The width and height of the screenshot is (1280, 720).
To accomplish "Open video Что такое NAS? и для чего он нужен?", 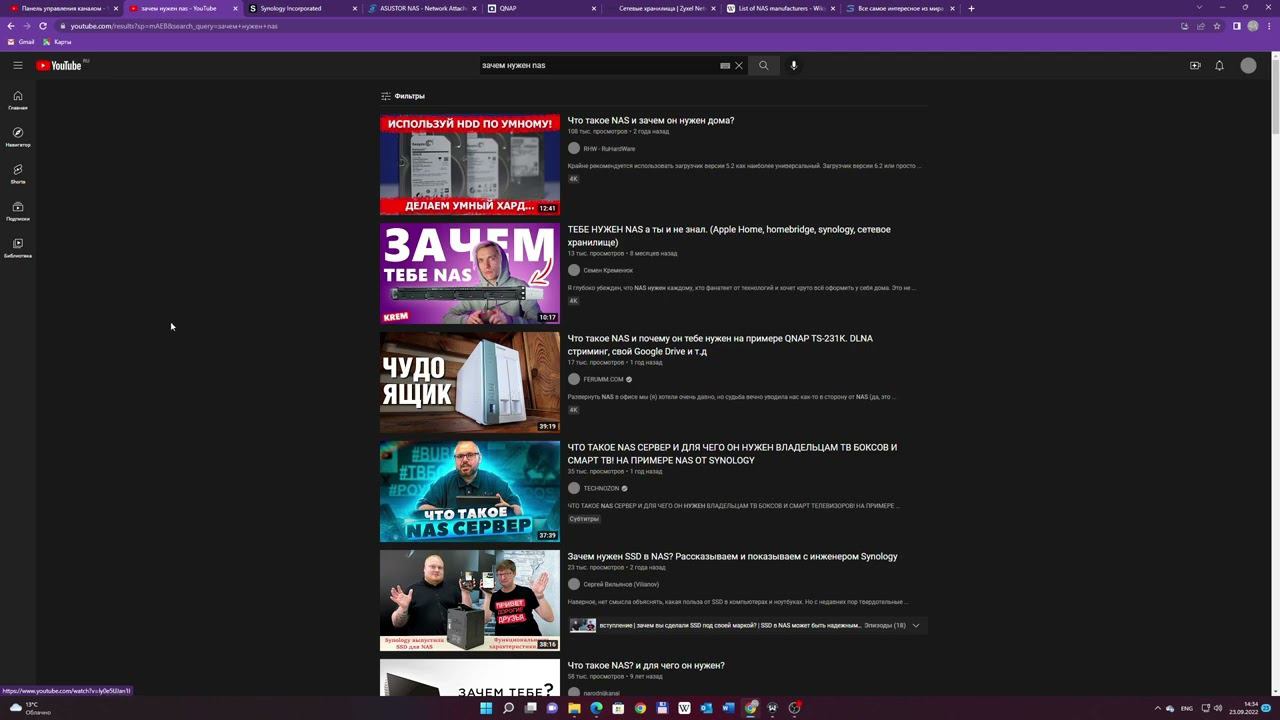I will pyautogui.click(x=646, y=665).
